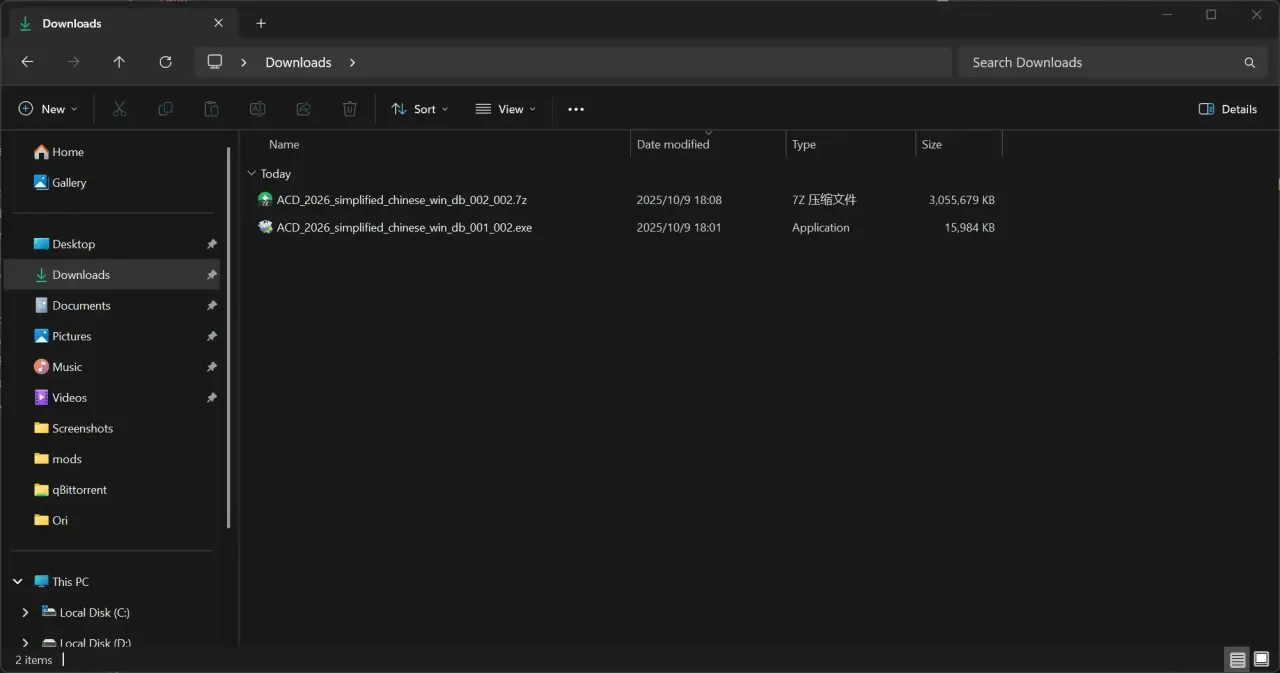
Task: Select the Downloads tab
Action: 122,23
